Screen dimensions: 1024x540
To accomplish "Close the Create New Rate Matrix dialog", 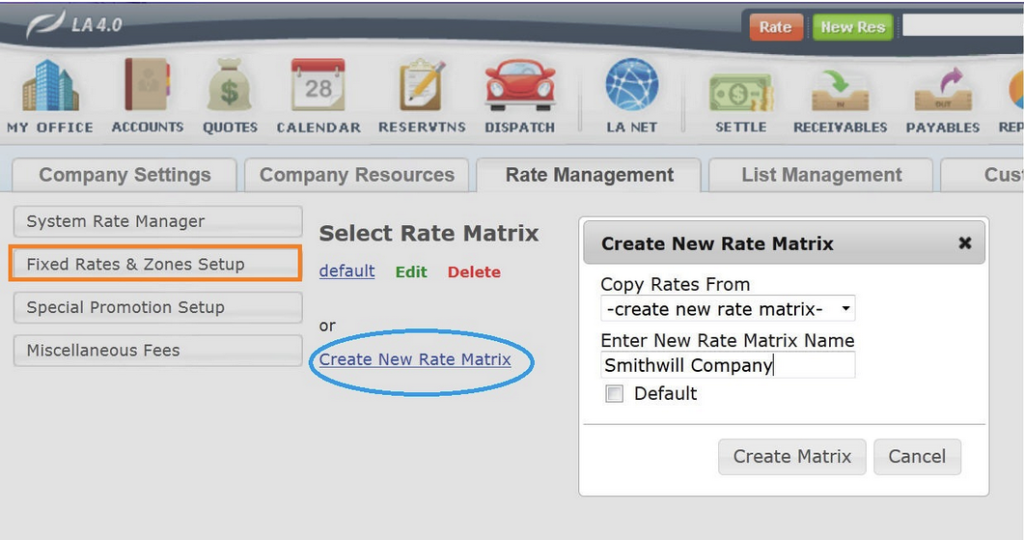I will tap(964, 243).
